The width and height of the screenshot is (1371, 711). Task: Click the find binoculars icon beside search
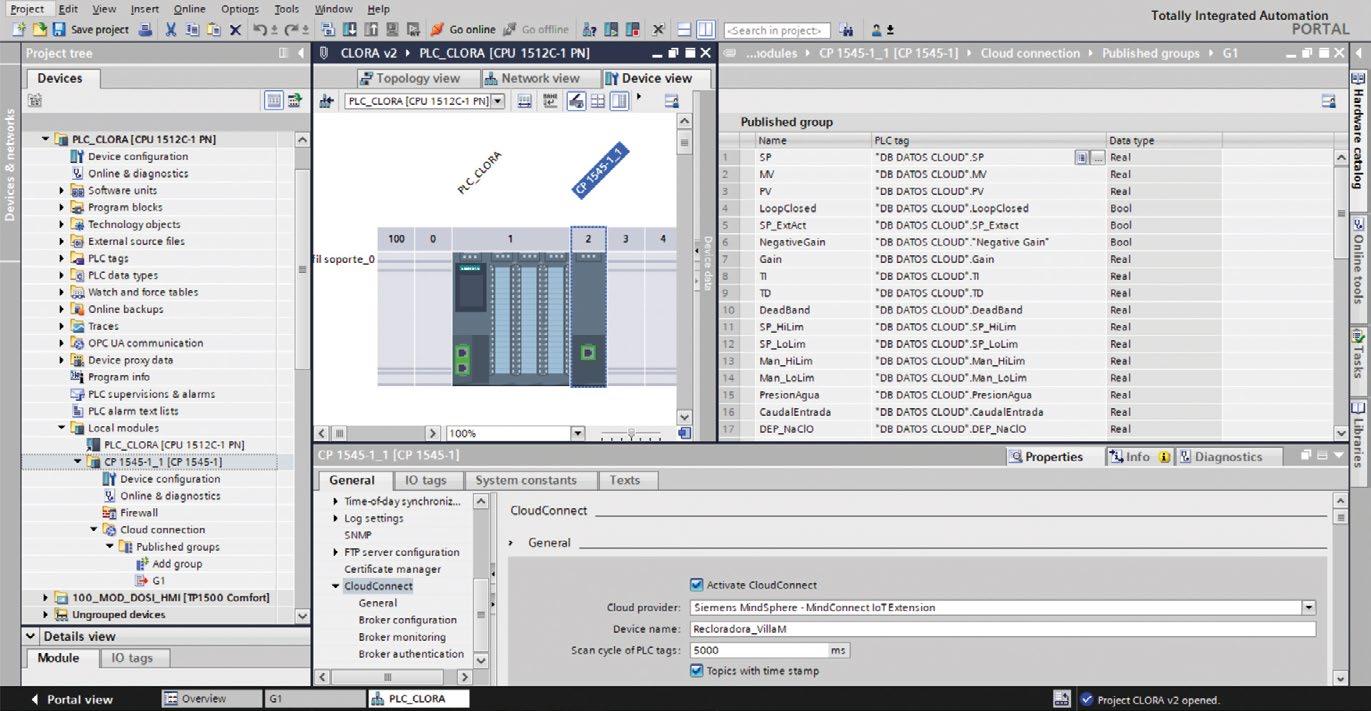click(846, 30)
